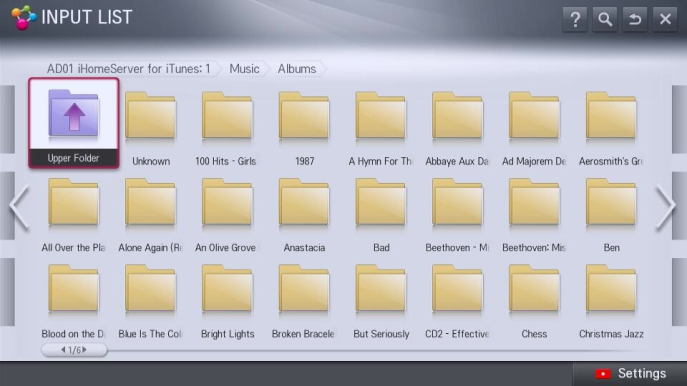Viewport: 687px width, 386px height.
Task: Open Settings in the bottom bar
Action: (x=630, y=373)
